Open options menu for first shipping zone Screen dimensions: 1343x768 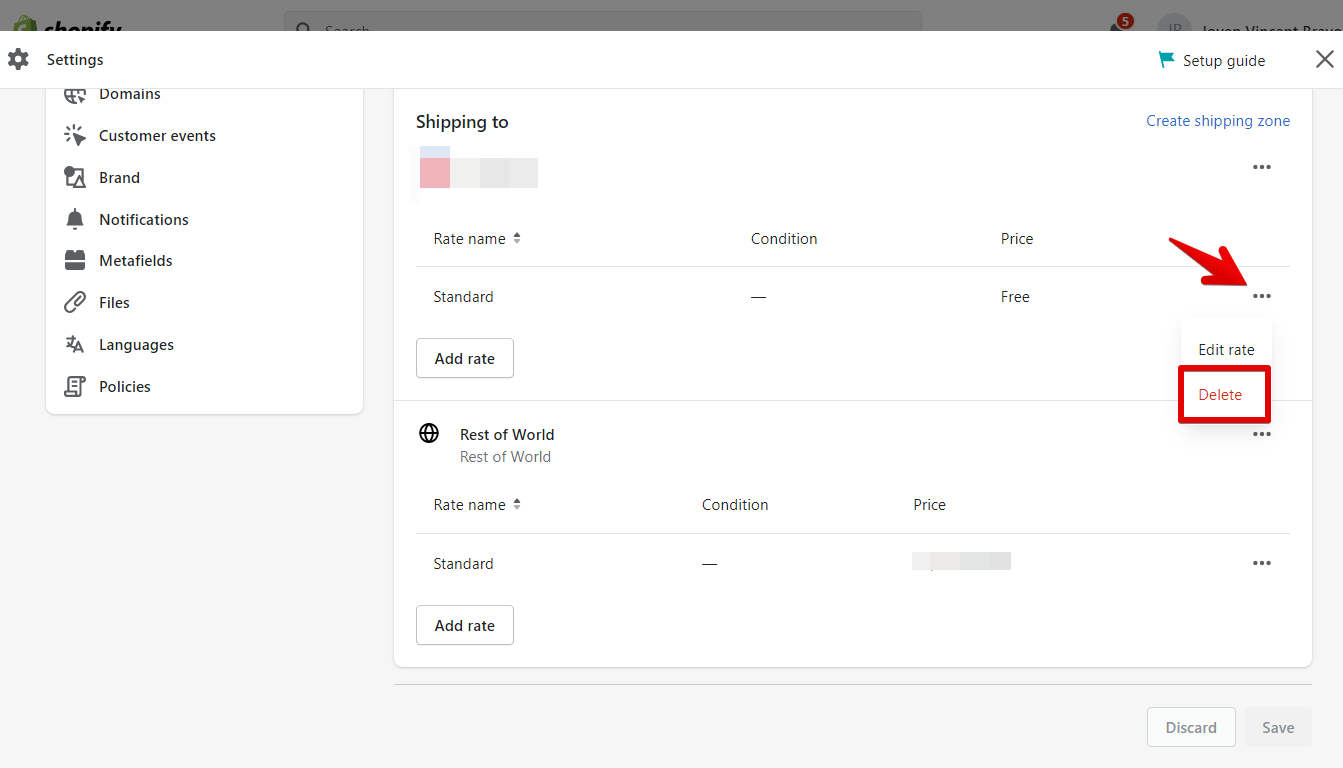[1261, 167]
